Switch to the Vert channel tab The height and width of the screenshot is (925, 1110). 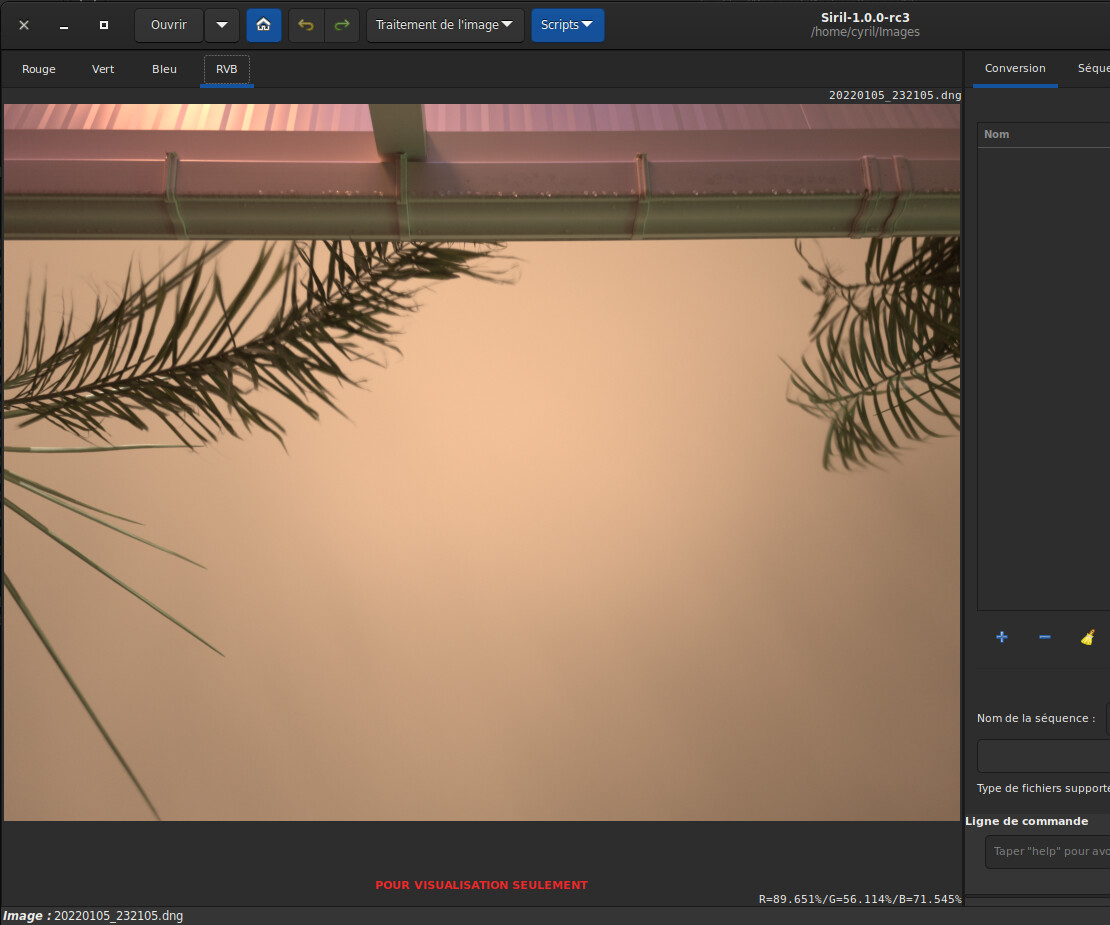coord(103,69)
